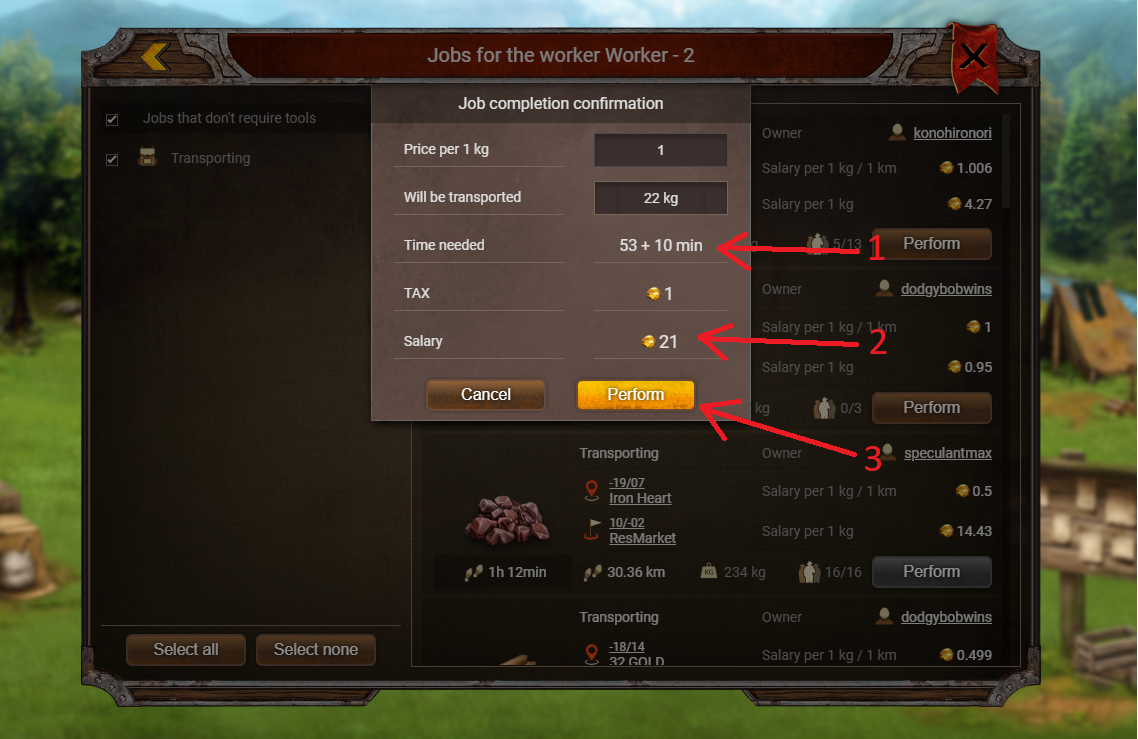Image resolution: width=1138 pixels, height=739 pixels.
Task: Open the Iron Heart location link
Action: pos(639,498)
